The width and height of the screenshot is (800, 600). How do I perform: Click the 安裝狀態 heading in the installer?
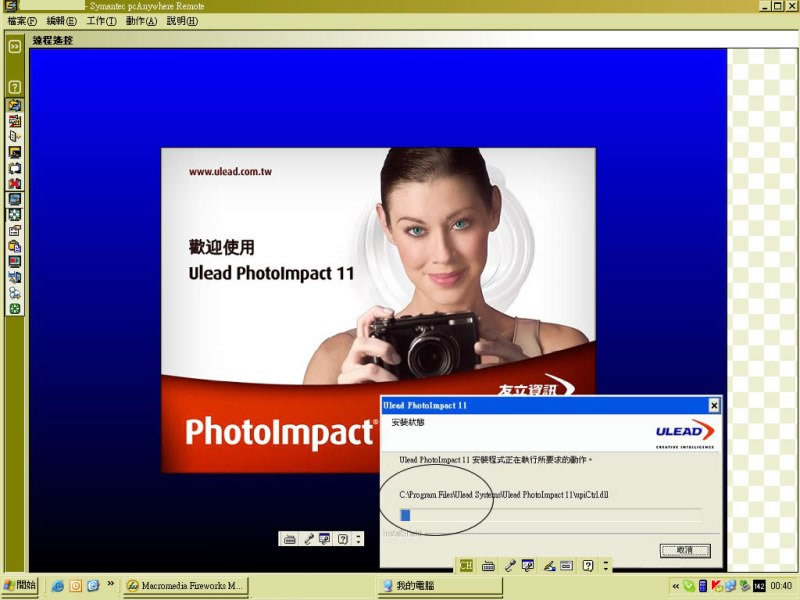pyautogui.click(x=408, y=422)
